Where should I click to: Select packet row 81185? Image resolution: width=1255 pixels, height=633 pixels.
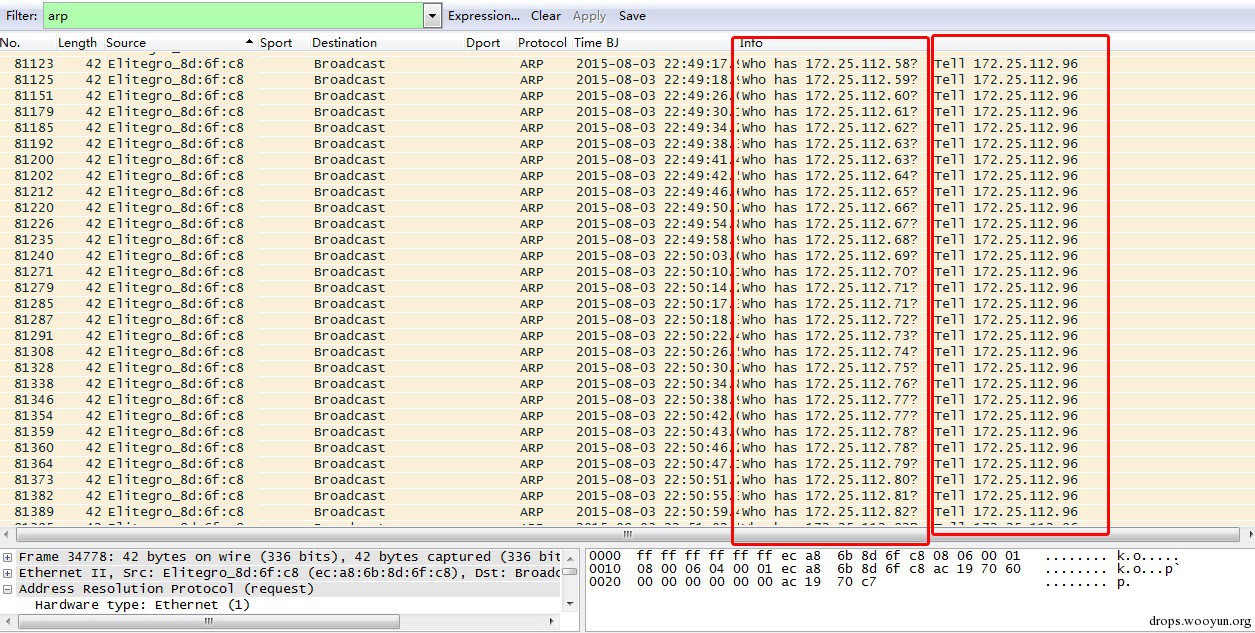(627, 128)
